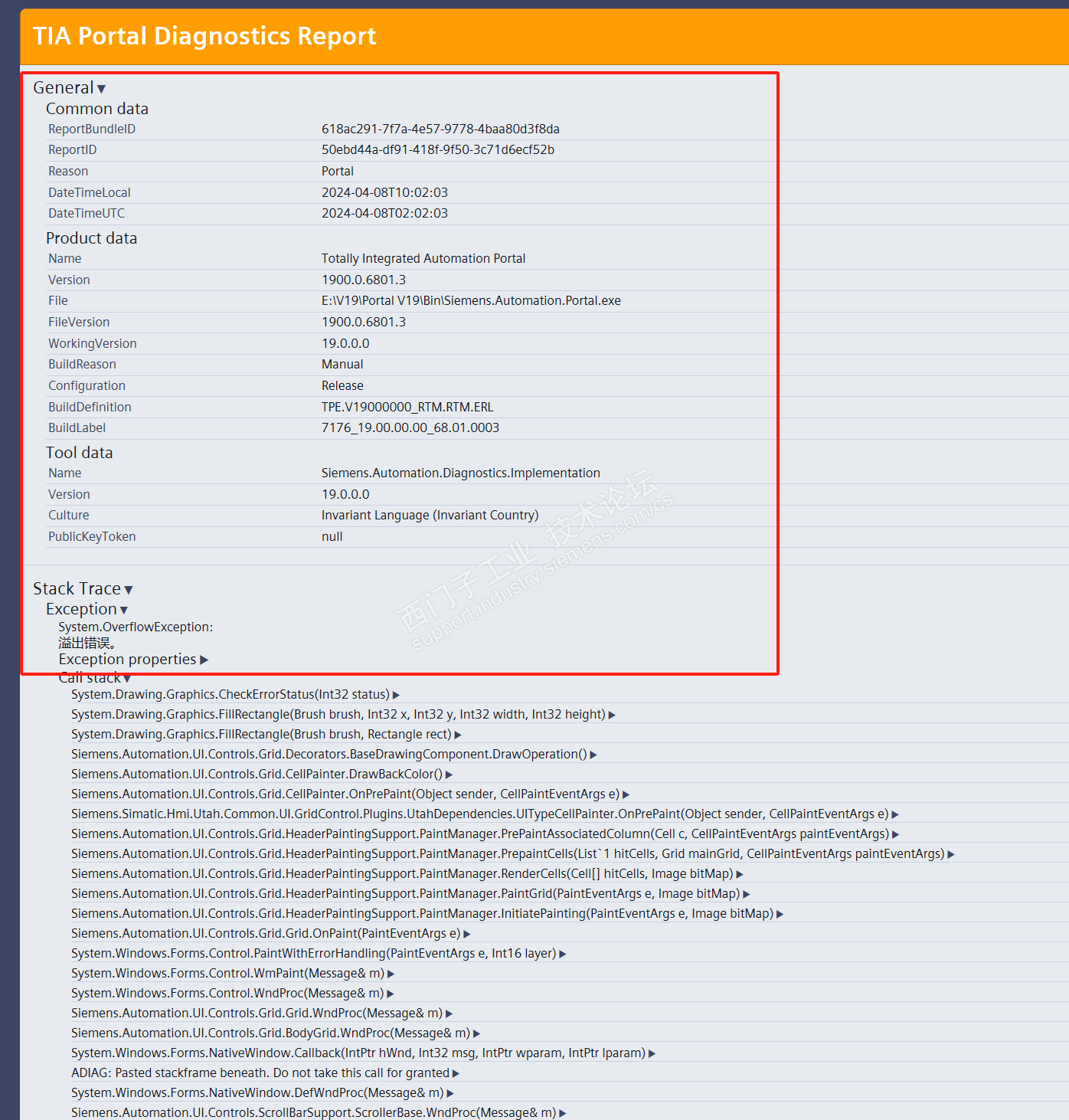Click BuildLabel value 7176_19.00.00.00_68.01.0003
This screenshot has height=1120, width=1069.
tap(410, 428)
